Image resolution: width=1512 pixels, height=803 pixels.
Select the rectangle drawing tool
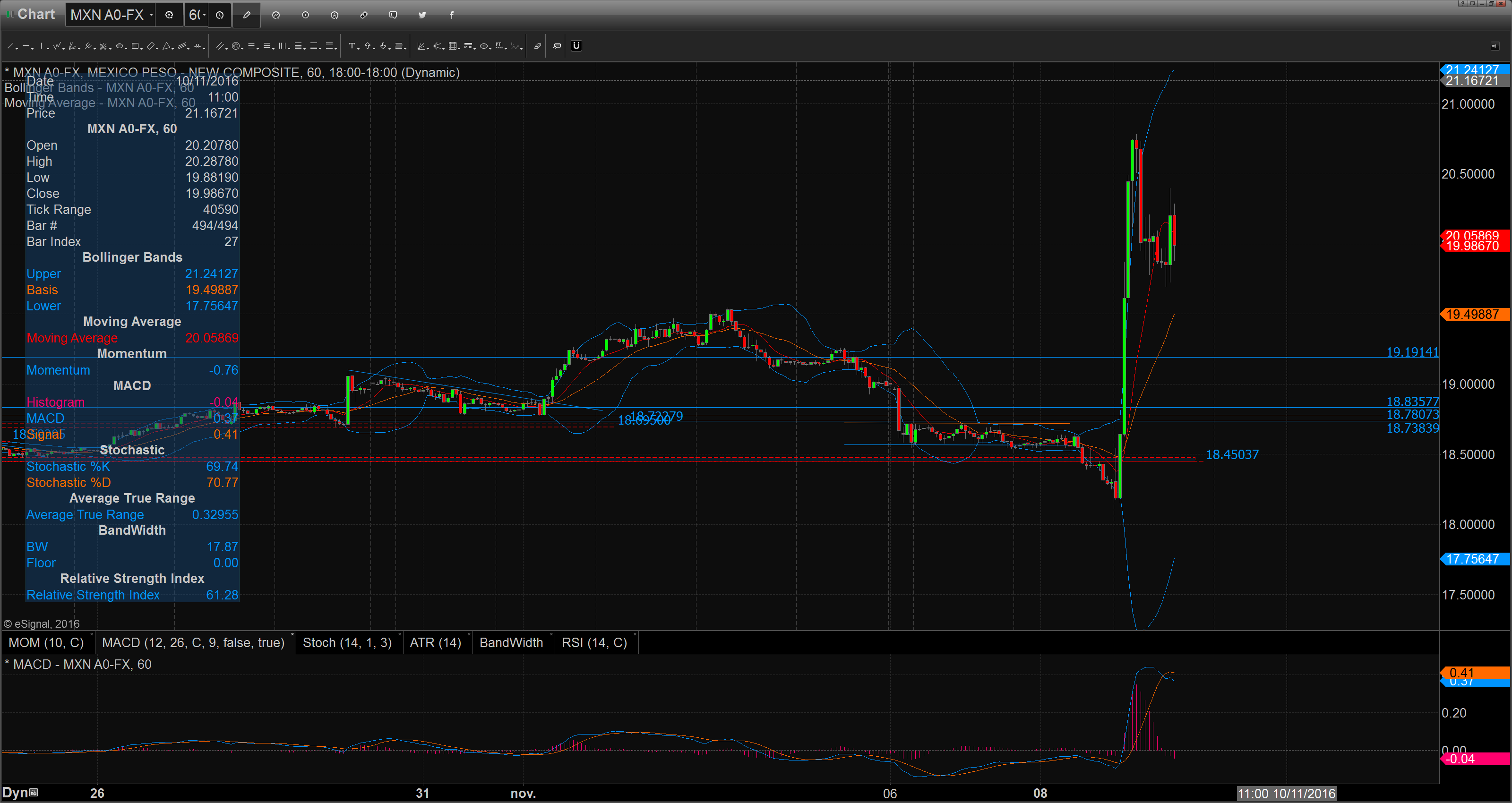pyautogui.click(x=135, y=46)
